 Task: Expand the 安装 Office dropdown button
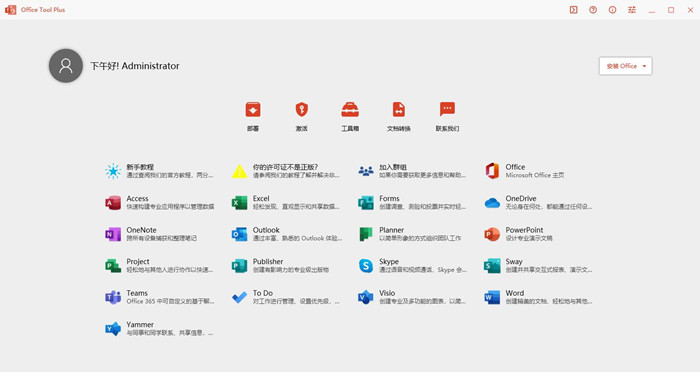click(625, 66)
